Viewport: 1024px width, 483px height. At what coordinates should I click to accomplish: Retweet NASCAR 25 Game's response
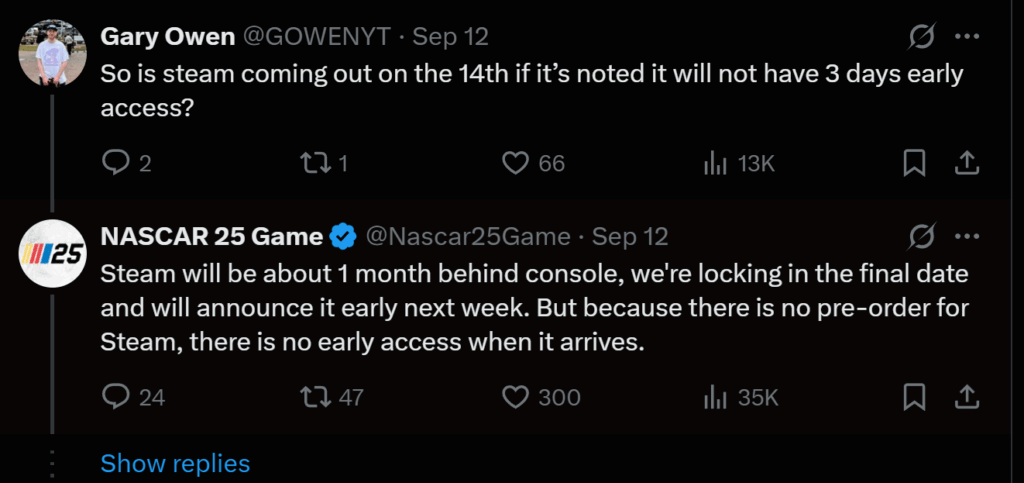pos(316,397)
